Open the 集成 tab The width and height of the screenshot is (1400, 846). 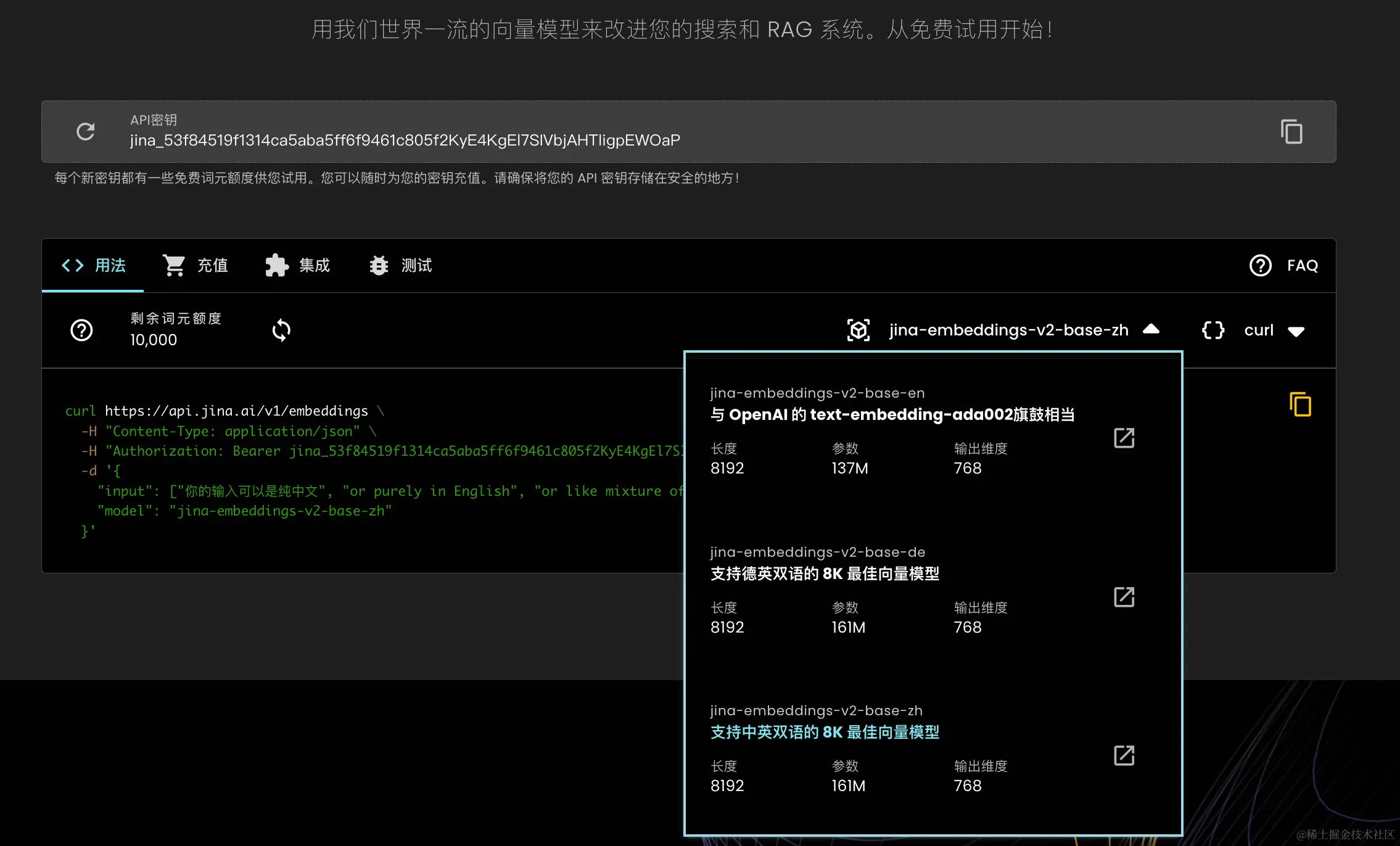tap(298, 266)
